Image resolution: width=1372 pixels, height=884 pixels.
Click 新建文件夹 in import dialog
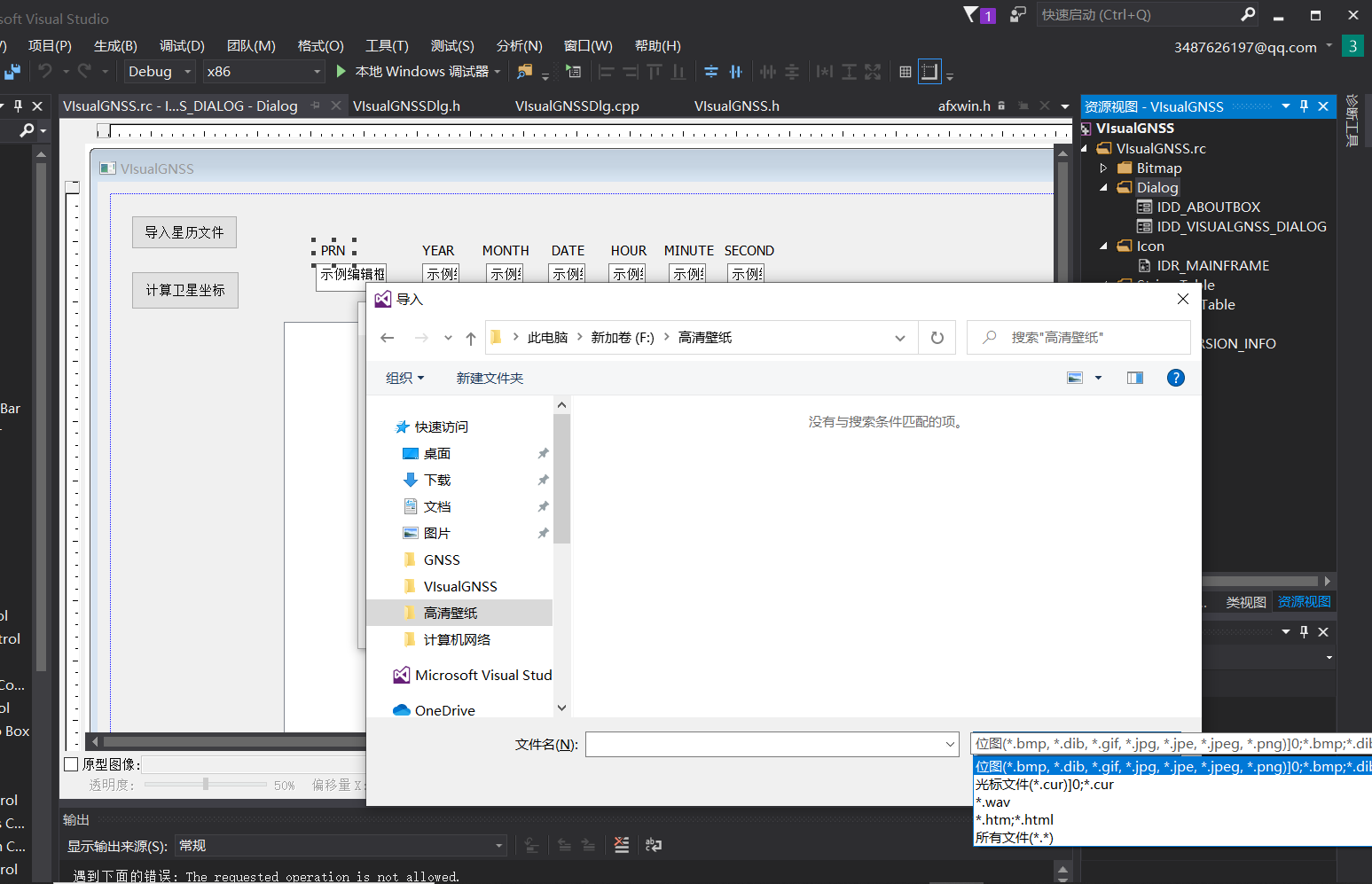tap(490, 378)
